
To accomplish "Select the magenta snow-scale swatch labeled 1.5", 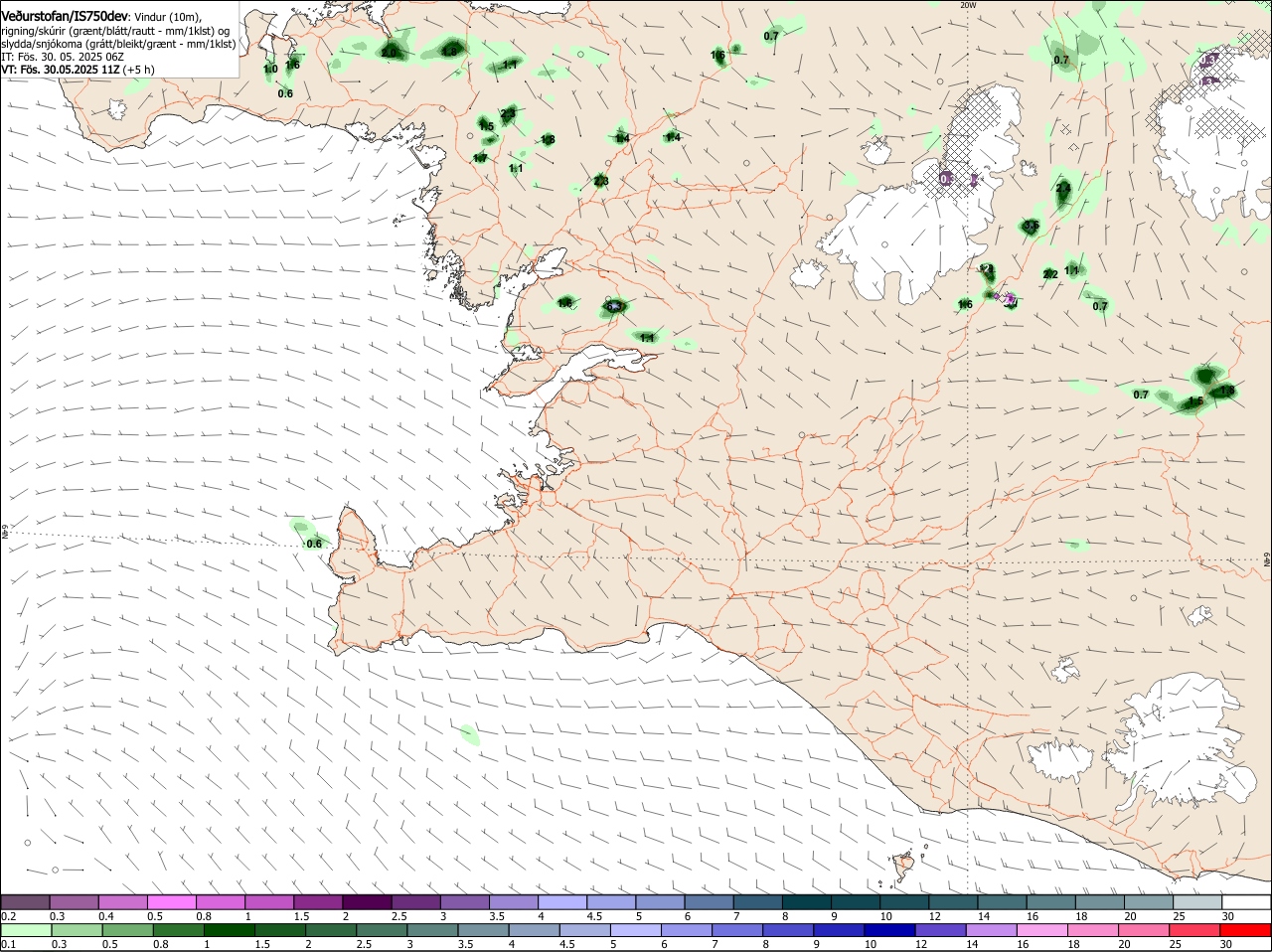I will click(318, 901).
